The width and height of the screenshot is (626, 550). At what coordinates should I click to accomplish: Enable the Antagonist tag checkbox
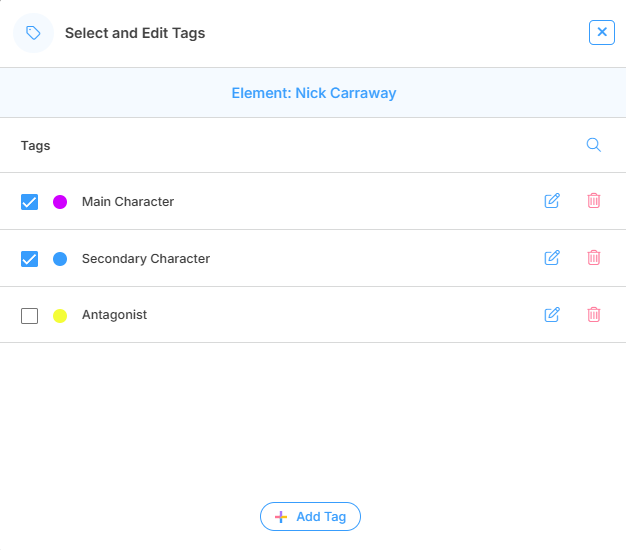point(30,316)
